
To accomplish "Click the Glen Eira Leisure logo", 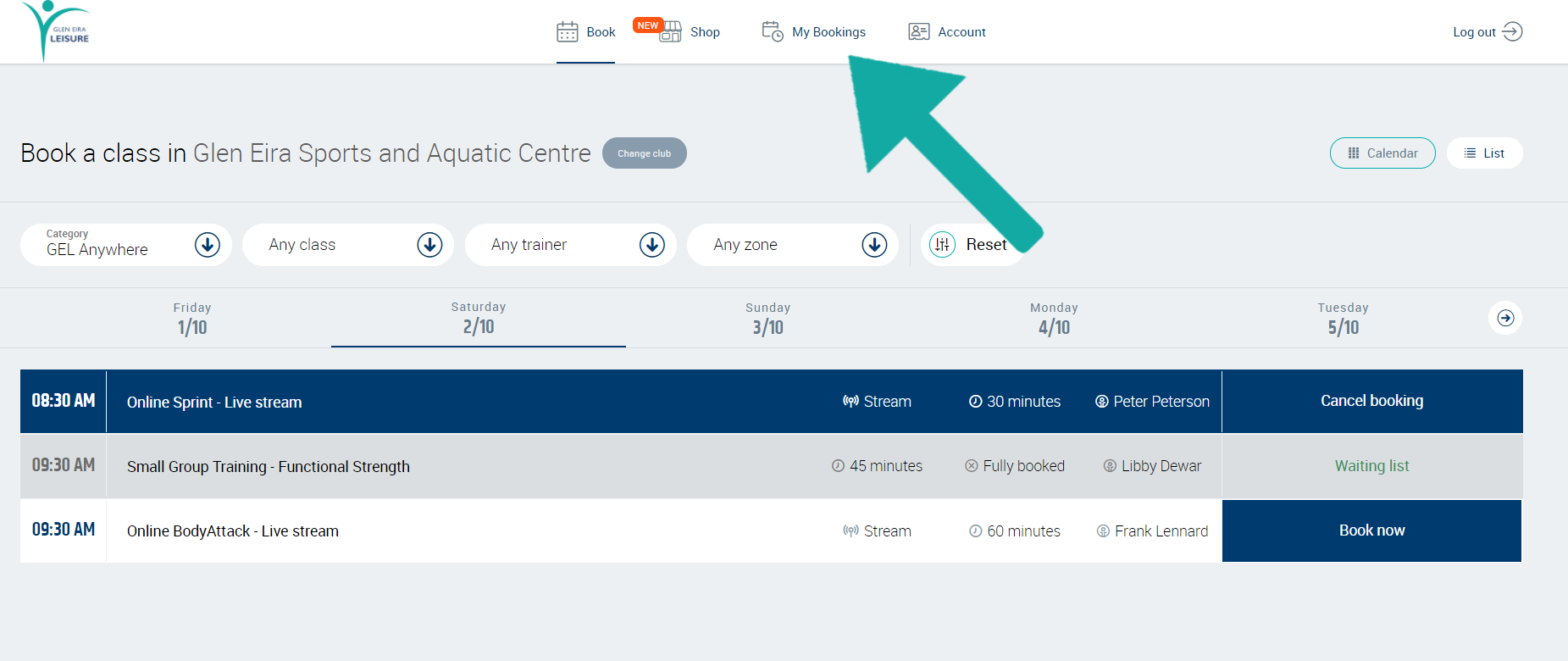I will (x=55, y=31).
